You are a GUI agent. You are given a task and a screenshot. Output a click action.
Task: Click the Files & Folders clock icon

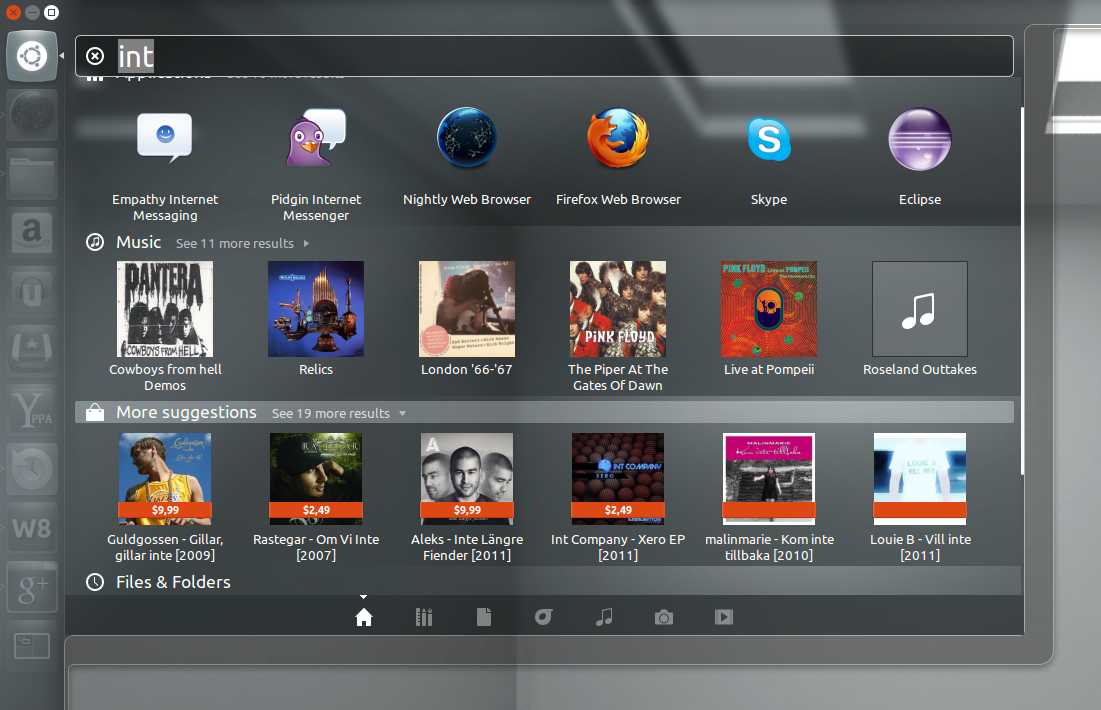pyautogui.click(x=95, y=582)
